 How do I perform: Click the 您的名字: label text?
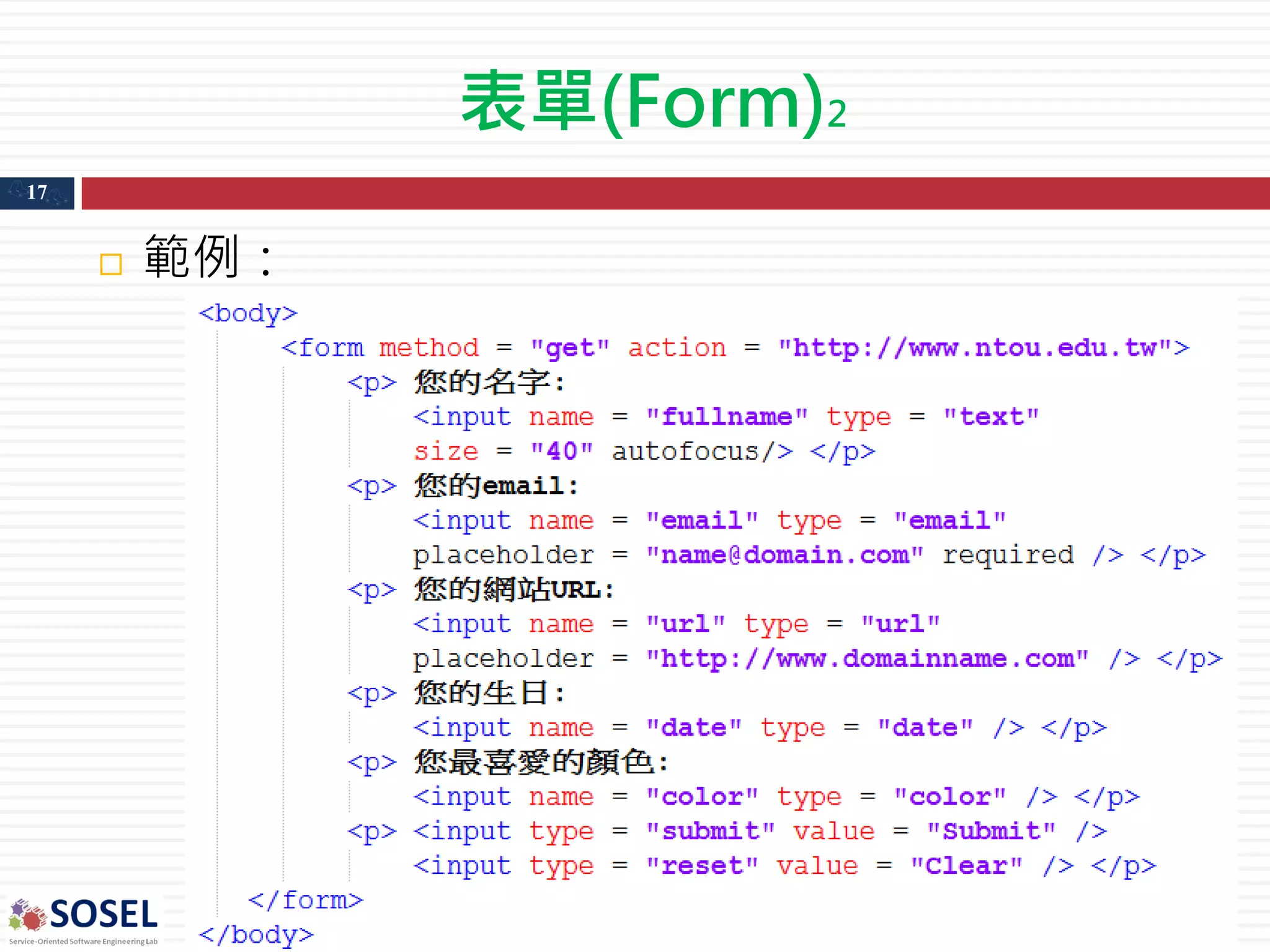point(489,382)
